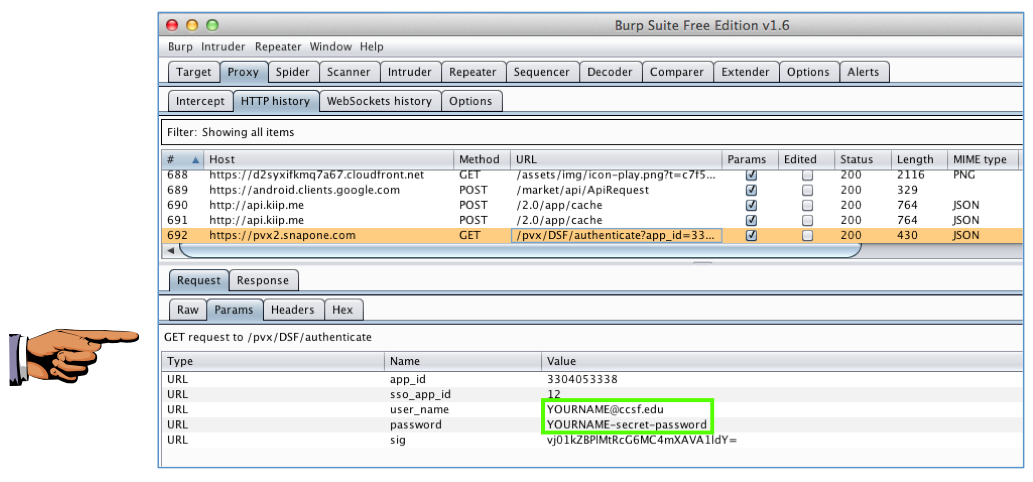The image size is (1033, 482).
Task: Open the WebSockets history sub-tab
Action: click(x=379, y=101)
